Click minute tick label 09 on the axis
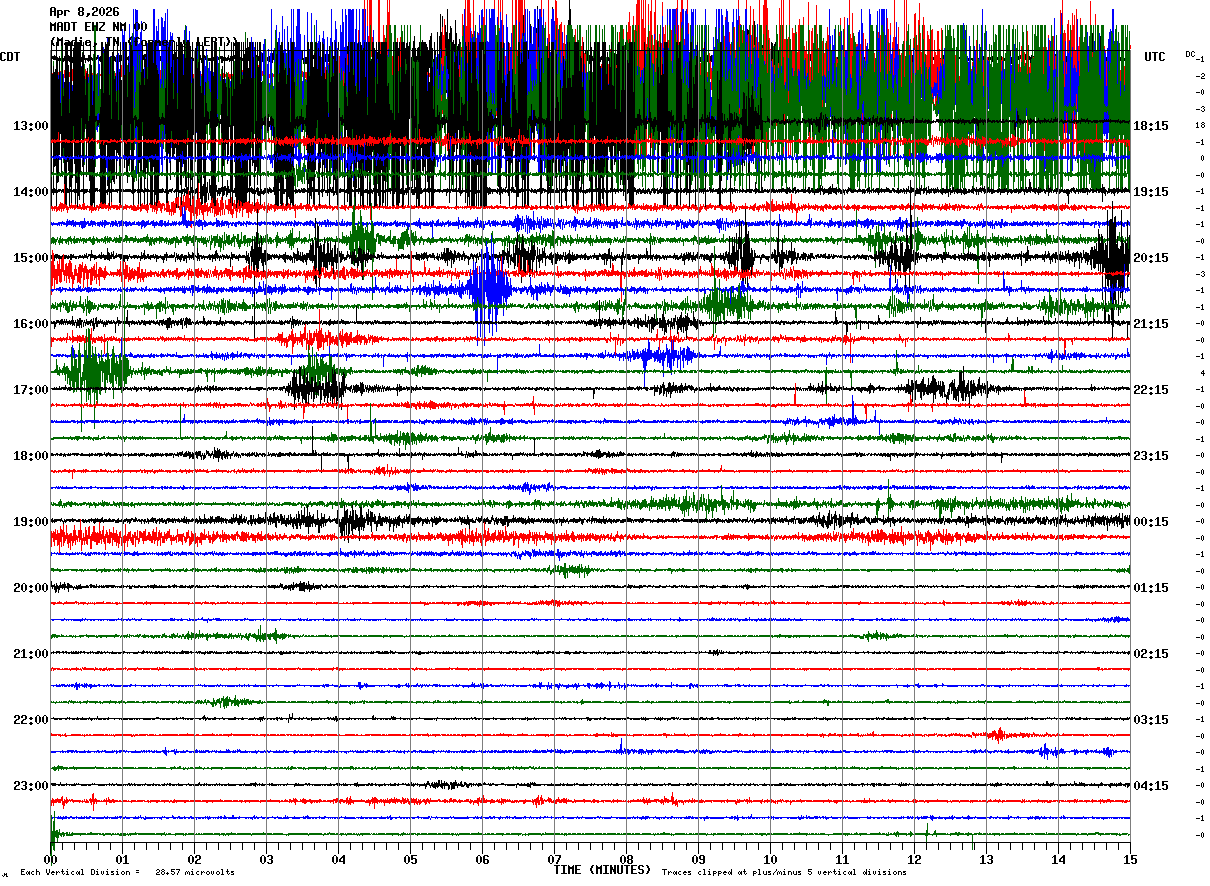Screen dimensions: 1210x886 pos(698,859)
